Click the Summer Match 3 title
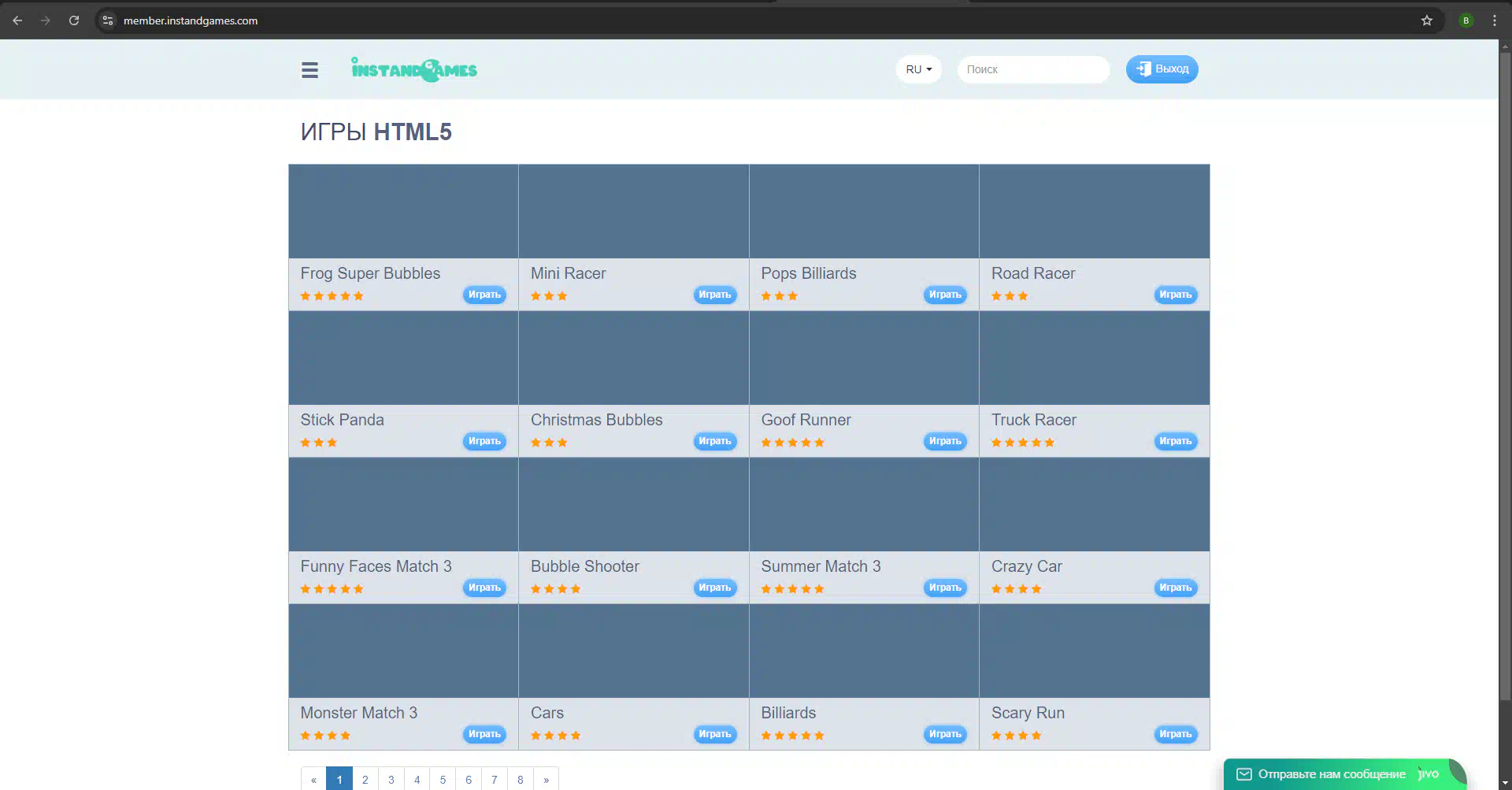Image resolution: width=1512 pixels, height=790 pixels. [821, 566]
